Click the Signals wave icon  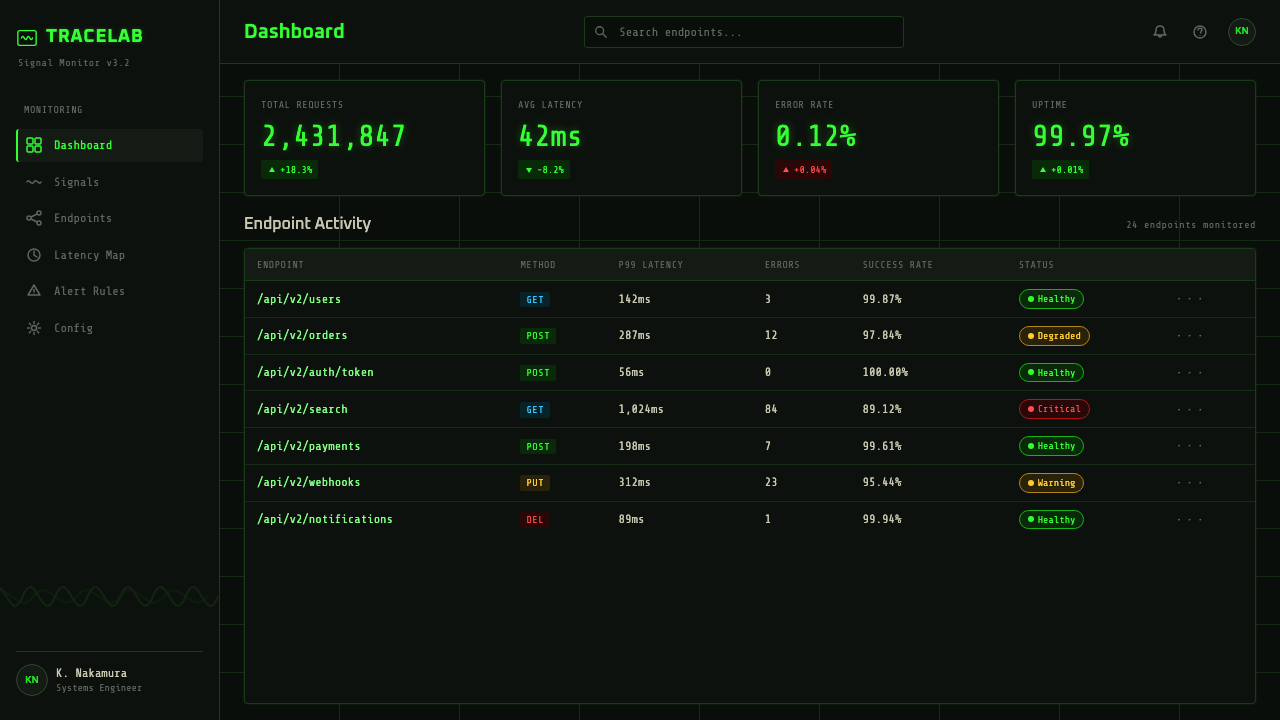(x=34, y=182)
